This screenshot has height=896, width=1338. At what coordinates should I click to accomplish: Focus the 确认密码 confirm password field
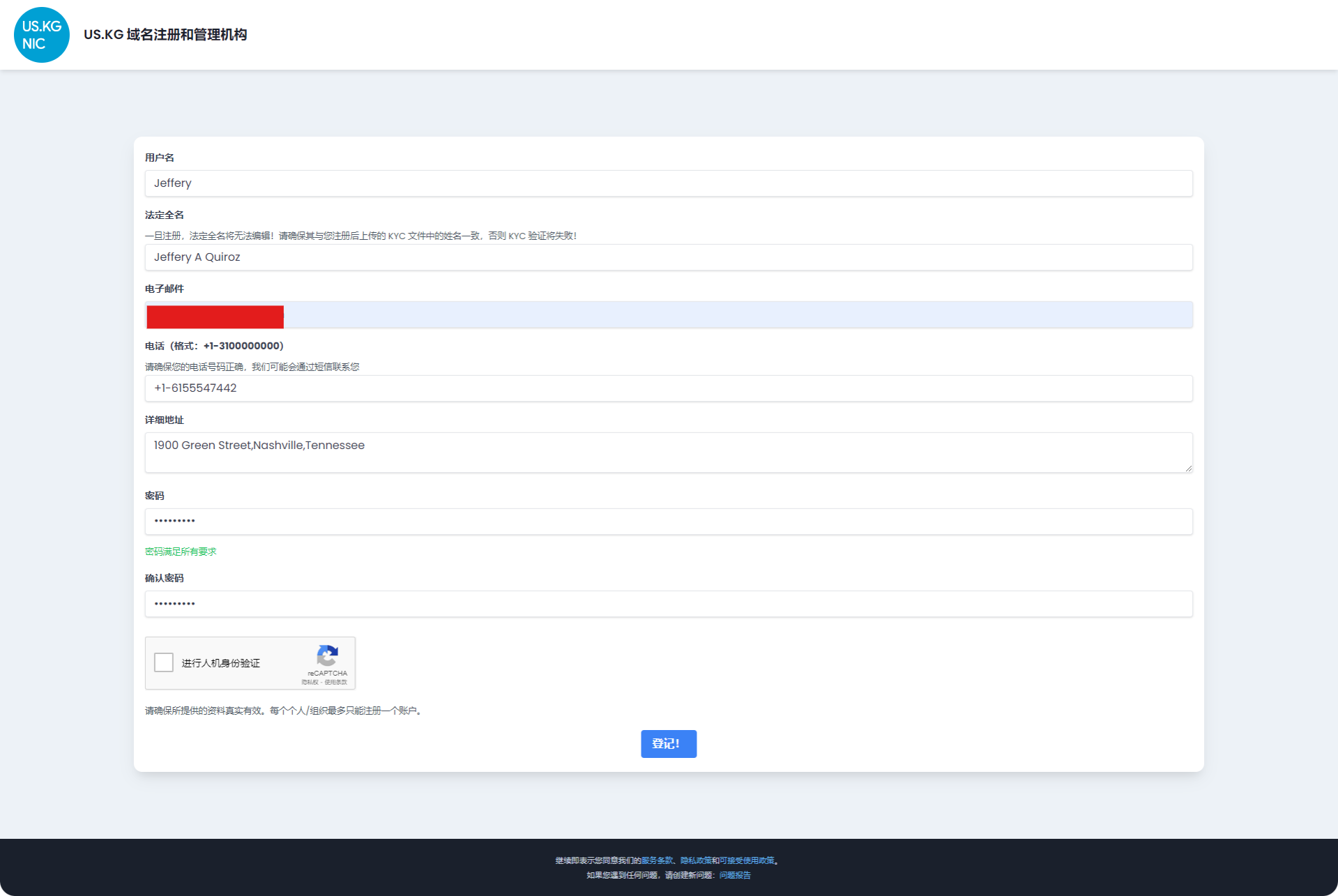click(x=669, y=604)
